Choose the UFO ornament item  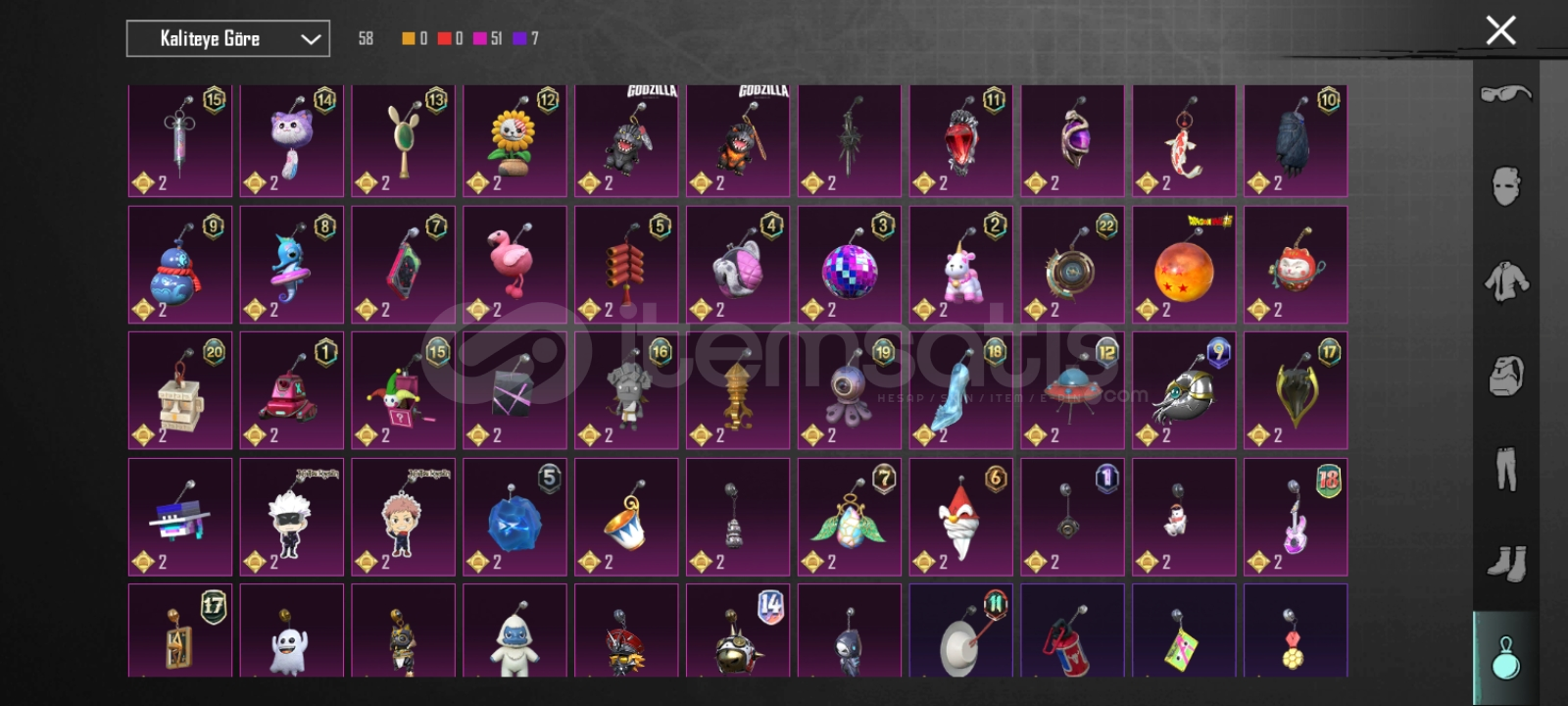click(x=1072, y=390)
